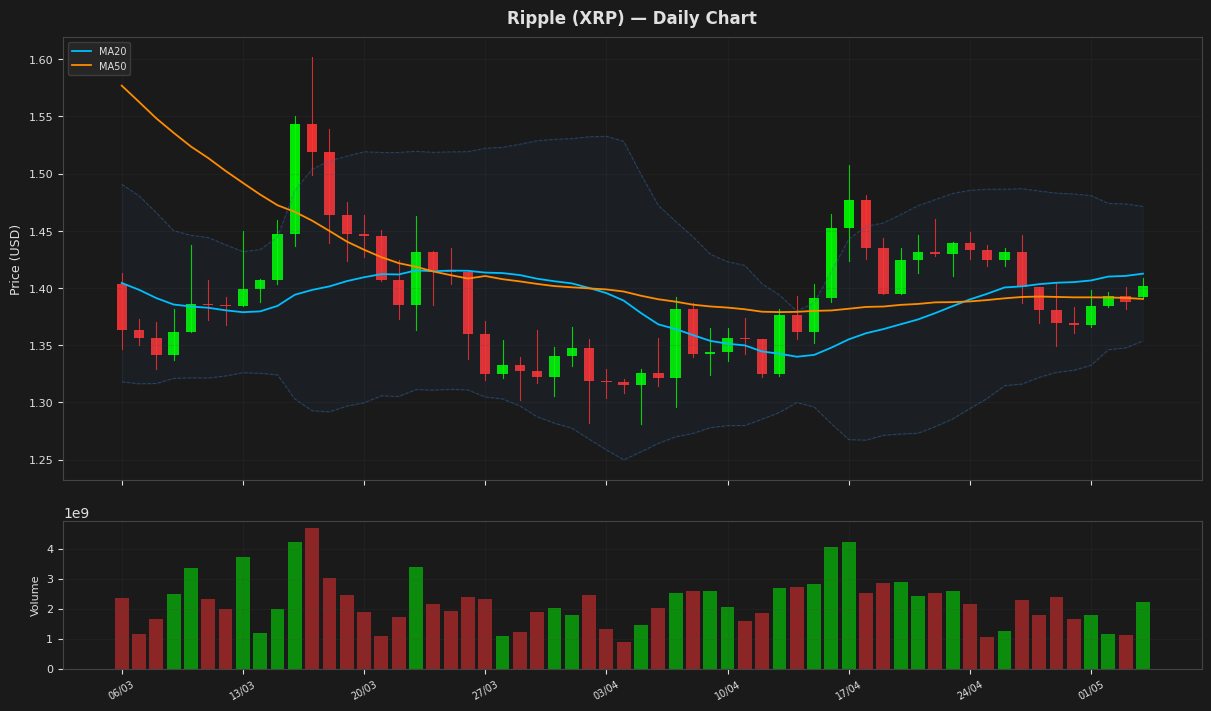Select the MA20 legend label
Image resolution: width=1211 pixels, height=711 pixels.
(112, 52)
